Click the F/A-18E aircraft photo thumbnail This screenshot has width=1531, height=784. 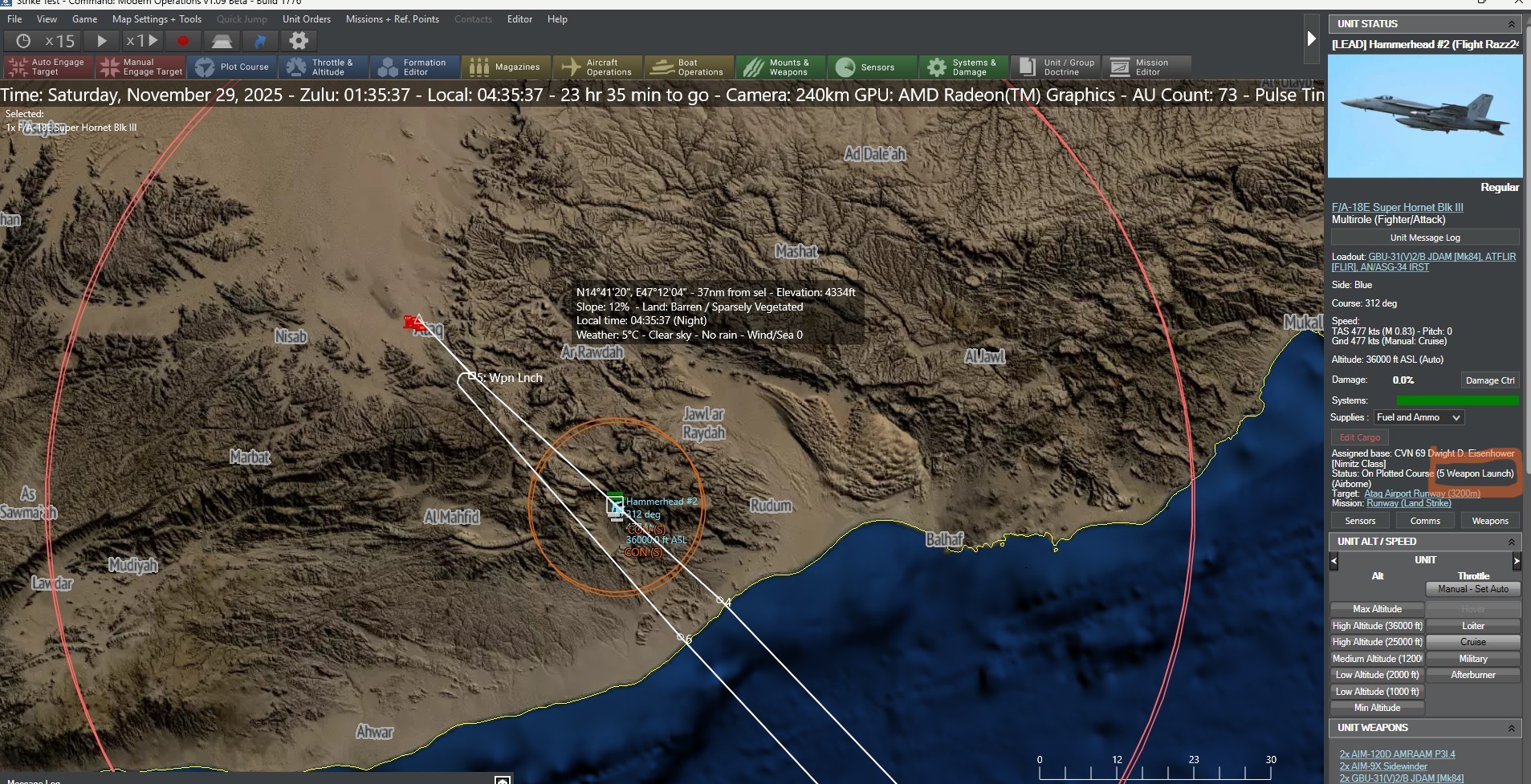(x=1425, y=116)
